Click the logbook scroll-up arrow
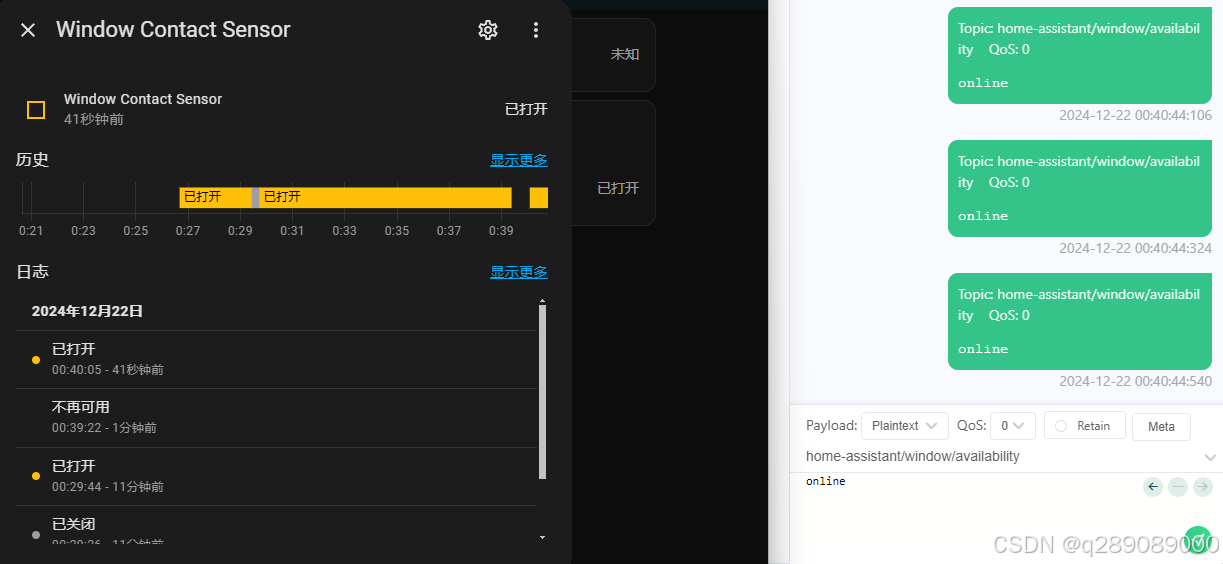This screenshot has width=1223, height=564. (543, 300)
